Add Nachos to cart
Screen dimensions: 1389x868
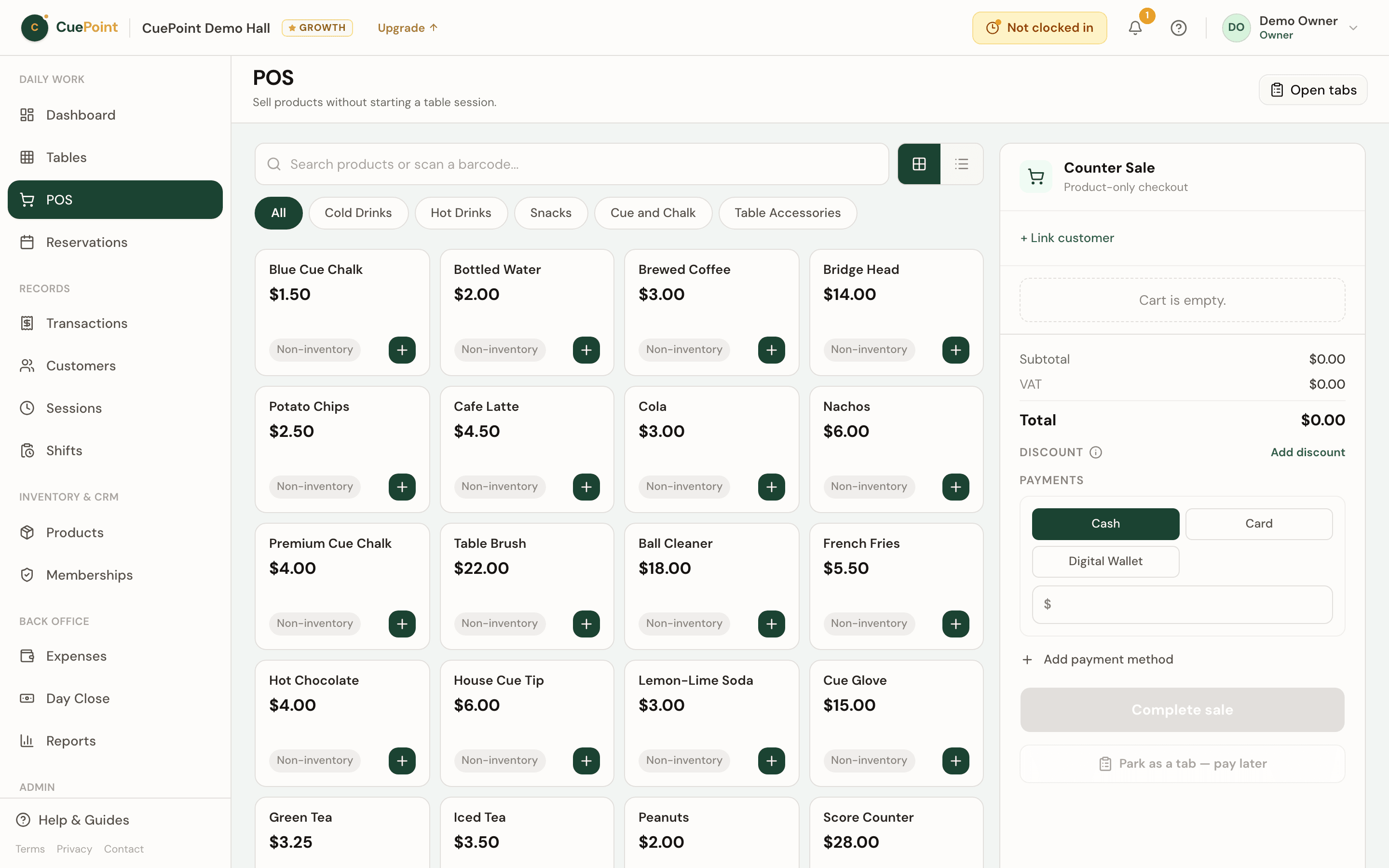point(955,487)
